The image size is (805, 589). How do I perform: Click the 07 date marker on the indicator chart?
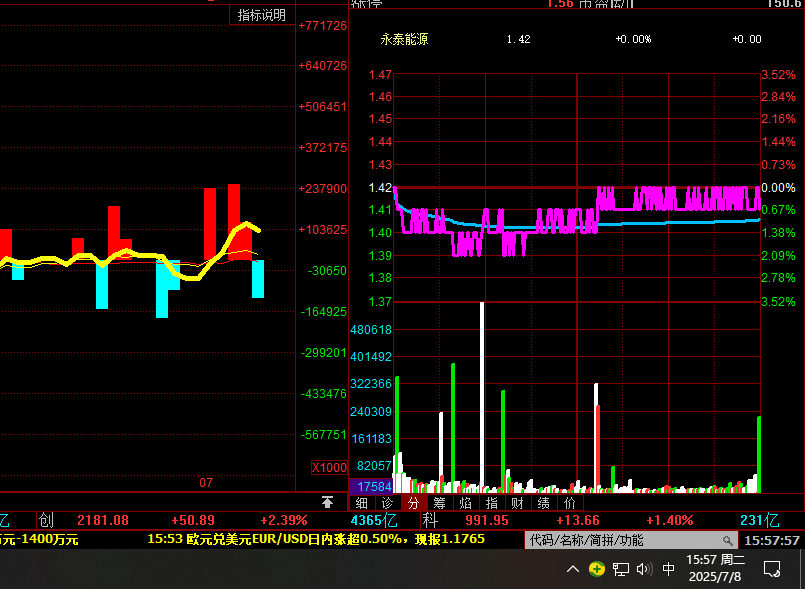pyautogui.click(x=206, y=483)
